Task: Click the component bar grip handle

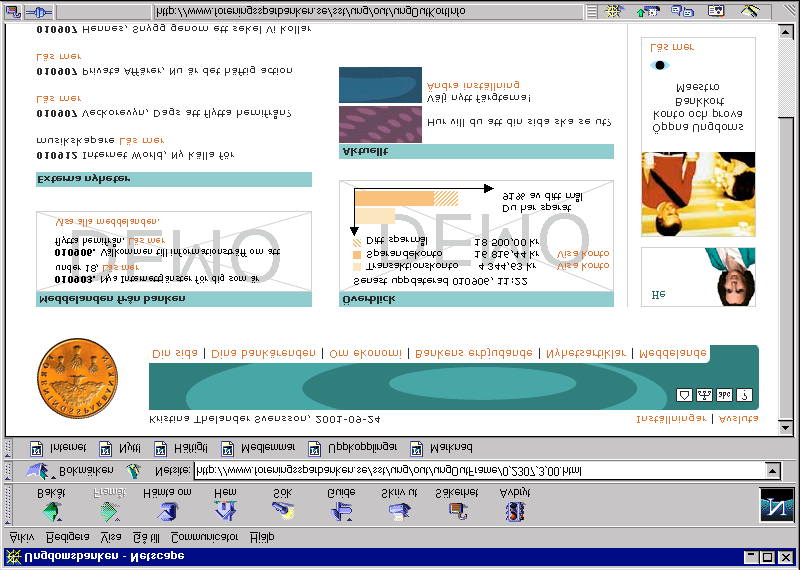Action: [x=591, y=11]
